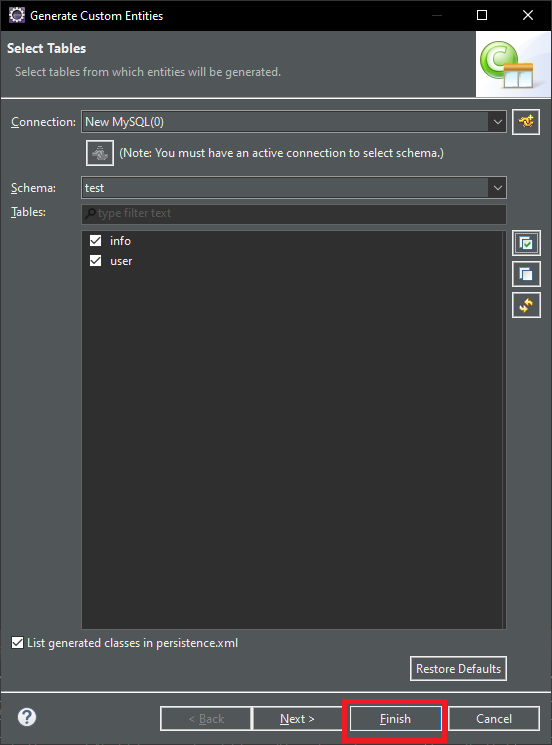
Task: Expand the Schema dropdown arrow
Action: tap(497, 188)
